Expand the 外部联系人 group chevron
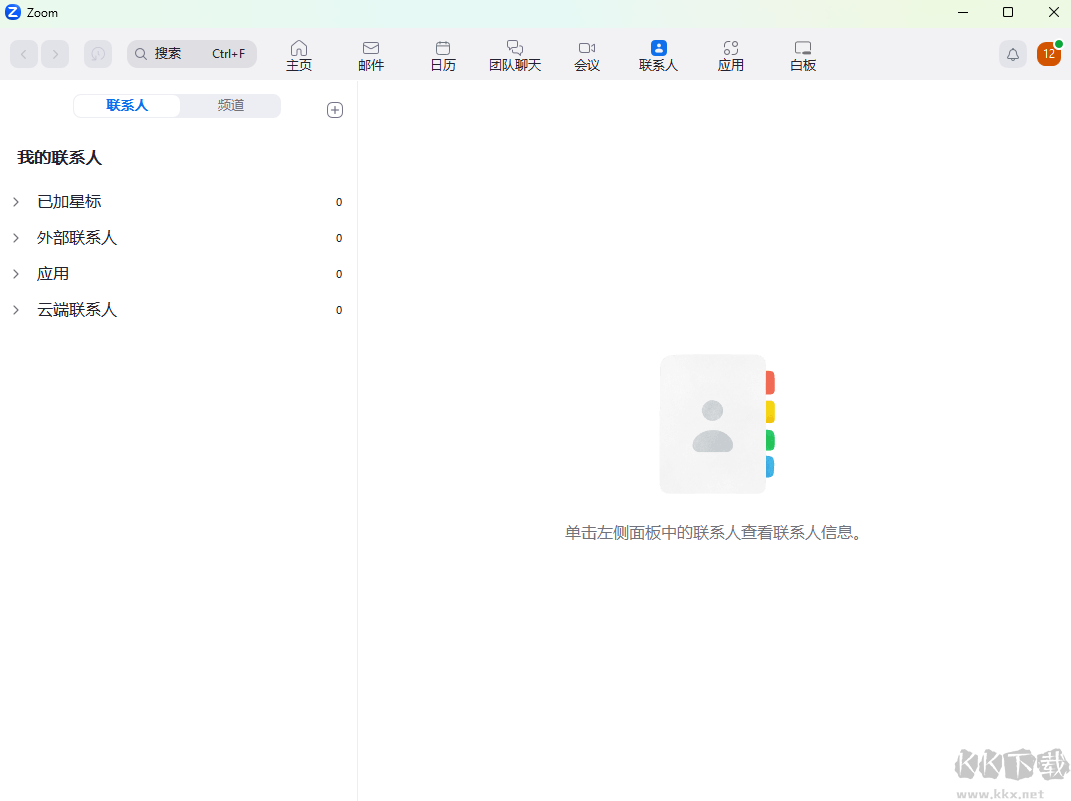Image resolution: width=1071 pixels, height=801 pixels. pyautogui.click(x=16, y=238)
